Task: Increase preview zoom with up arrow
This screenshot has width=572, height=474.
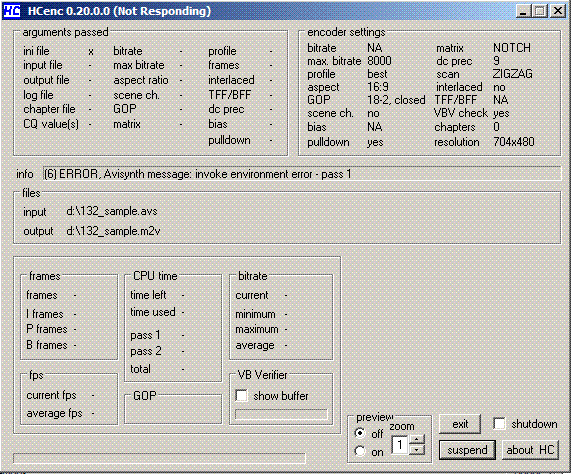Action: pos(417,439)
